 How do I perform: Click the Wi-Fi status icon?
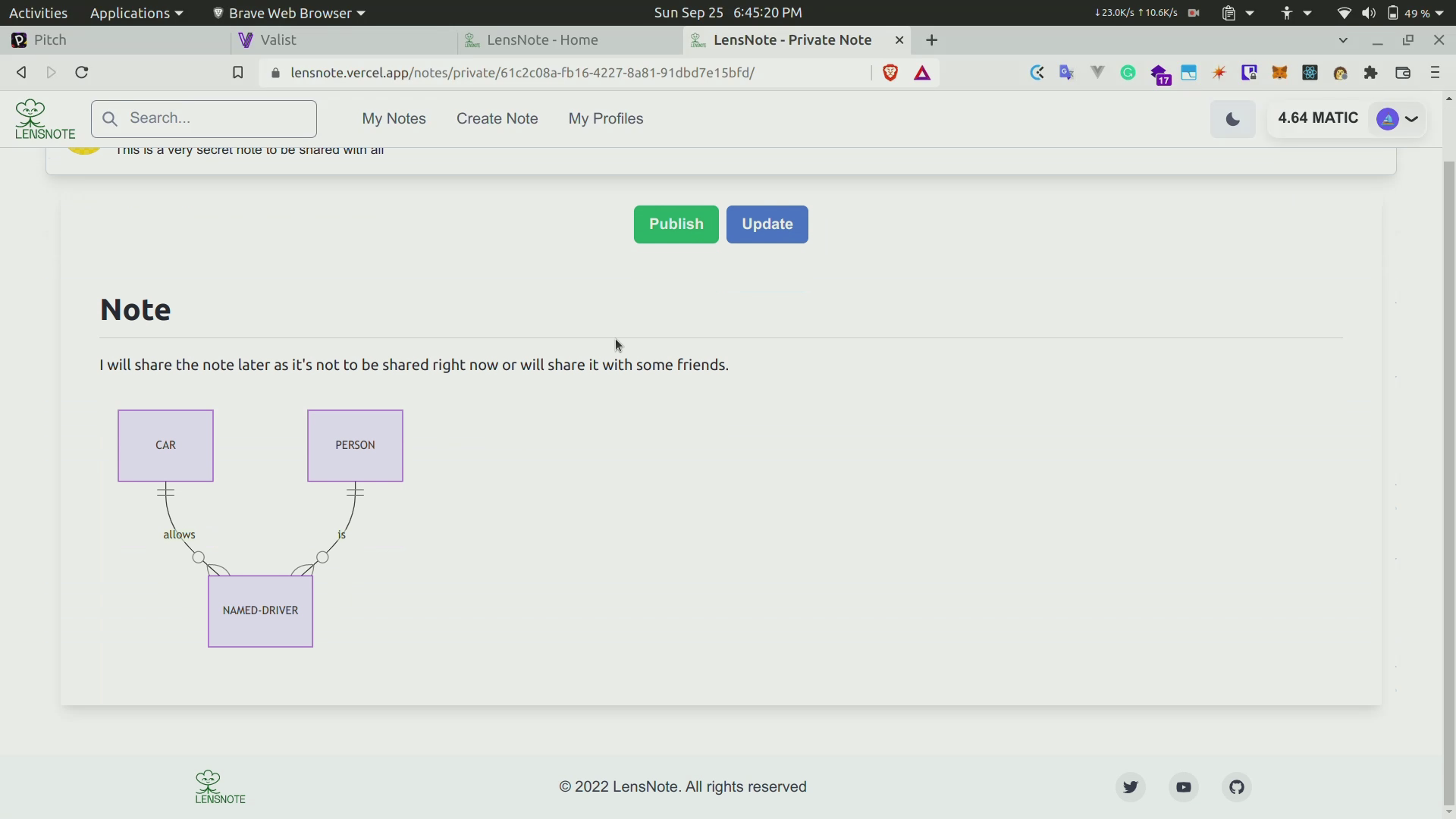1344,13
